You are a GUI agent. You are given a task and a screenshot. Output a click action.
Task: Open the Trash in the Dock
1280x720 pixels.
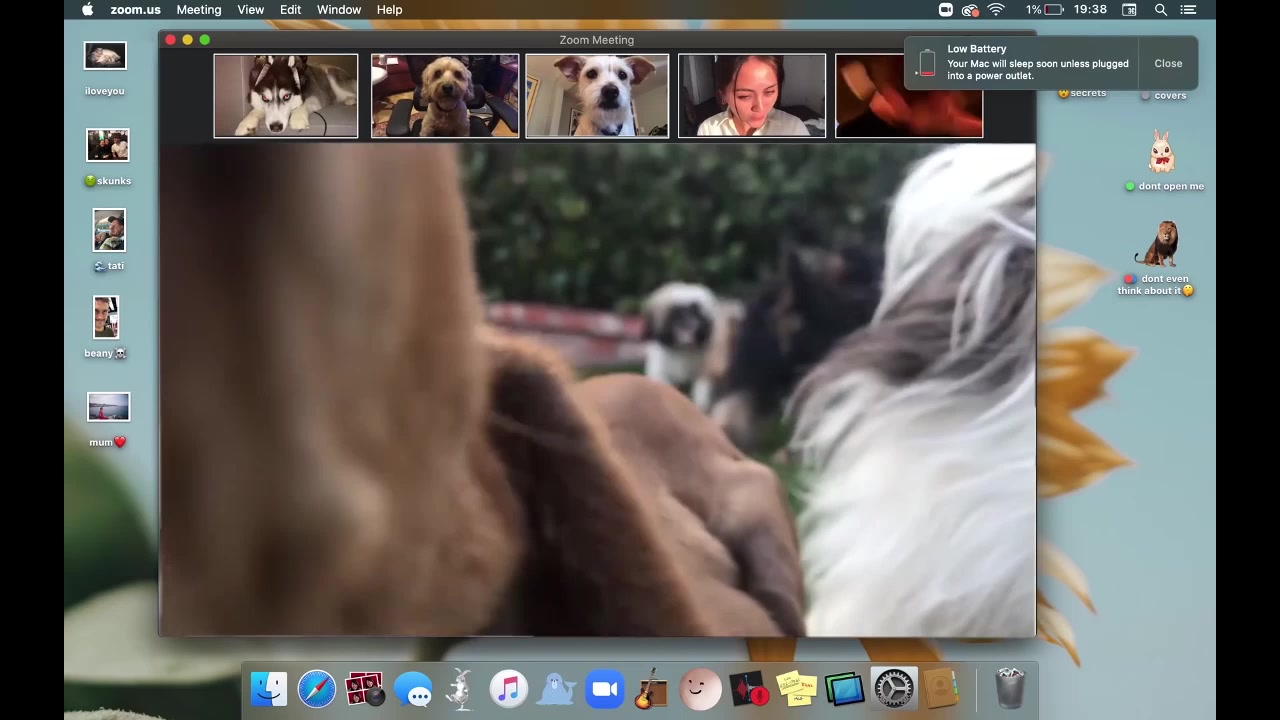point(1010,689)
